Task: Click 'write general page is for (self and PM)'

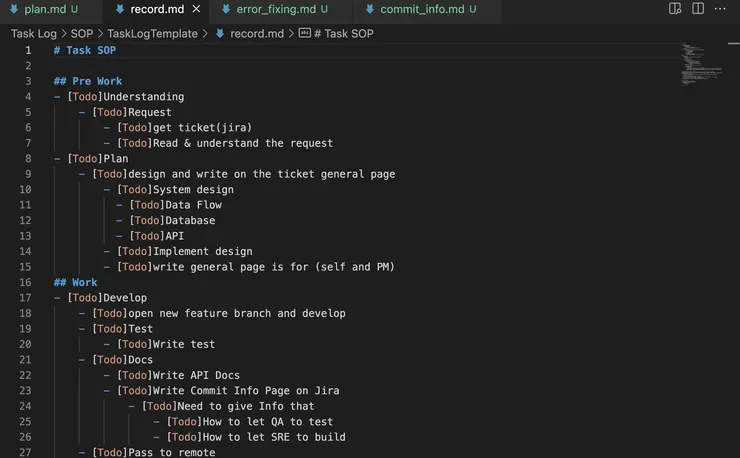Action: pos(274,267)
